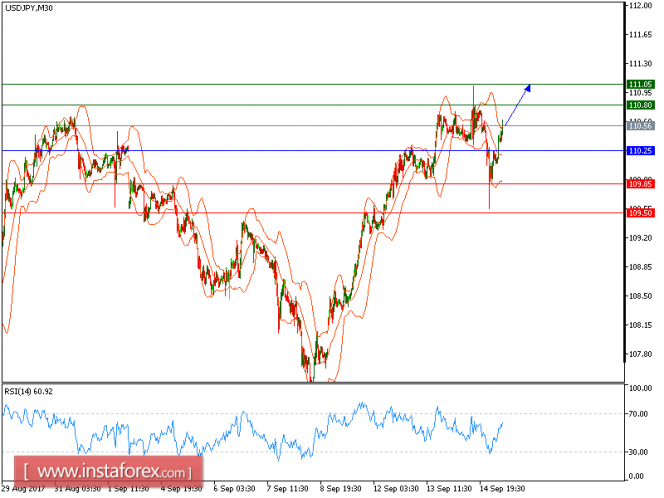Click the 13 Sep 11:30 time label
Image resolution: width=664 pixels, height=498 pixels.
[449, 489]
